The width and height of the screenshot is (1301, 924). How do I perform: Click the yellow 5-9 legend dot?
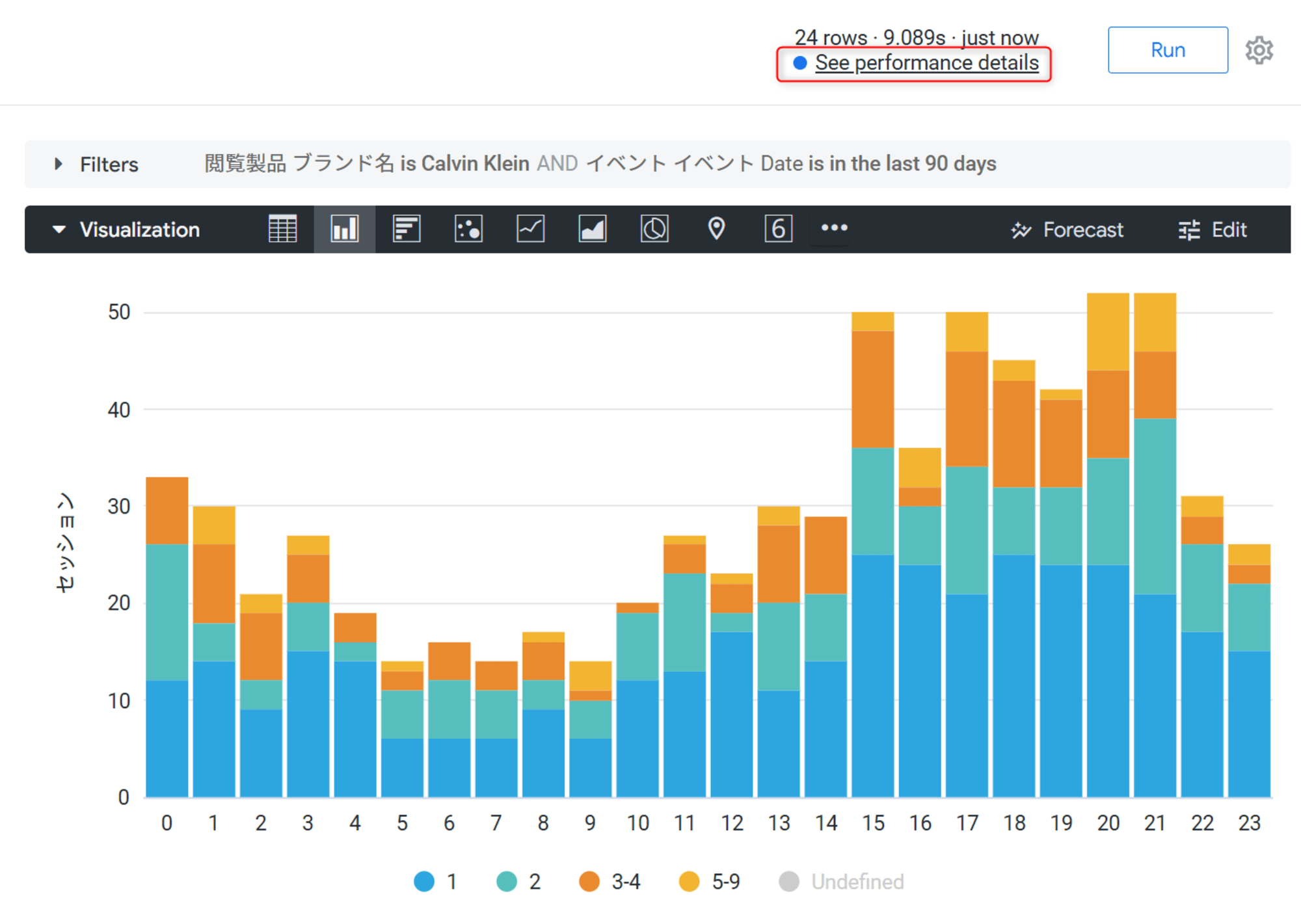tap(689, 882)
